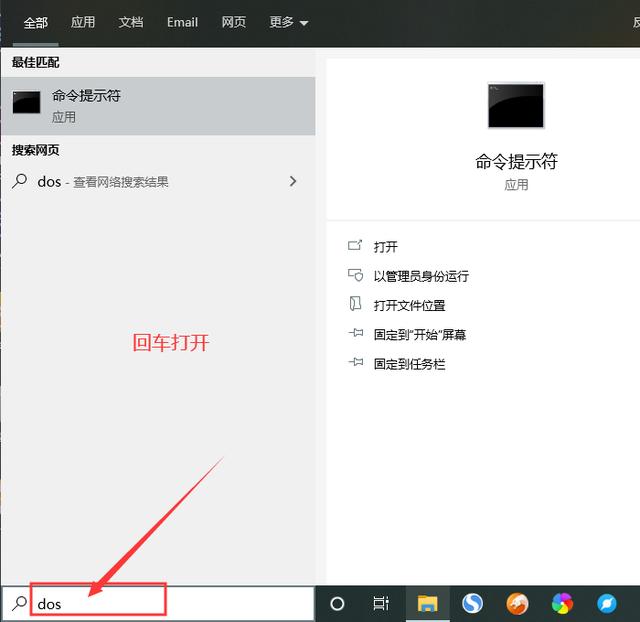Screen dimensions: 640x622
Task: Switch to the 应用 tab
Action: 83,22
